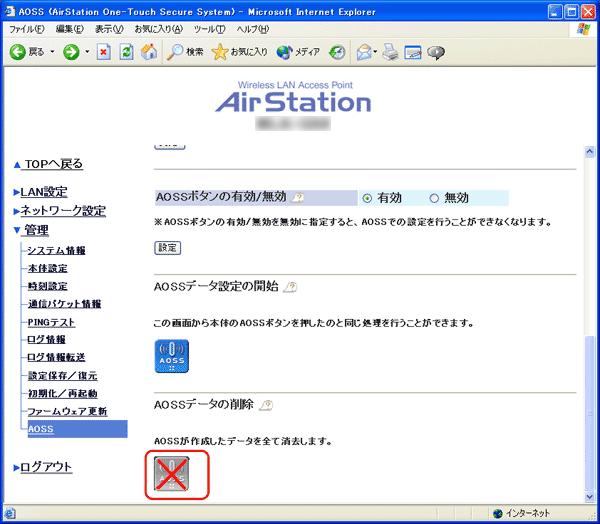Click the Stop loading icon
This screenshot has height=524, width=600.
[104, 52]
